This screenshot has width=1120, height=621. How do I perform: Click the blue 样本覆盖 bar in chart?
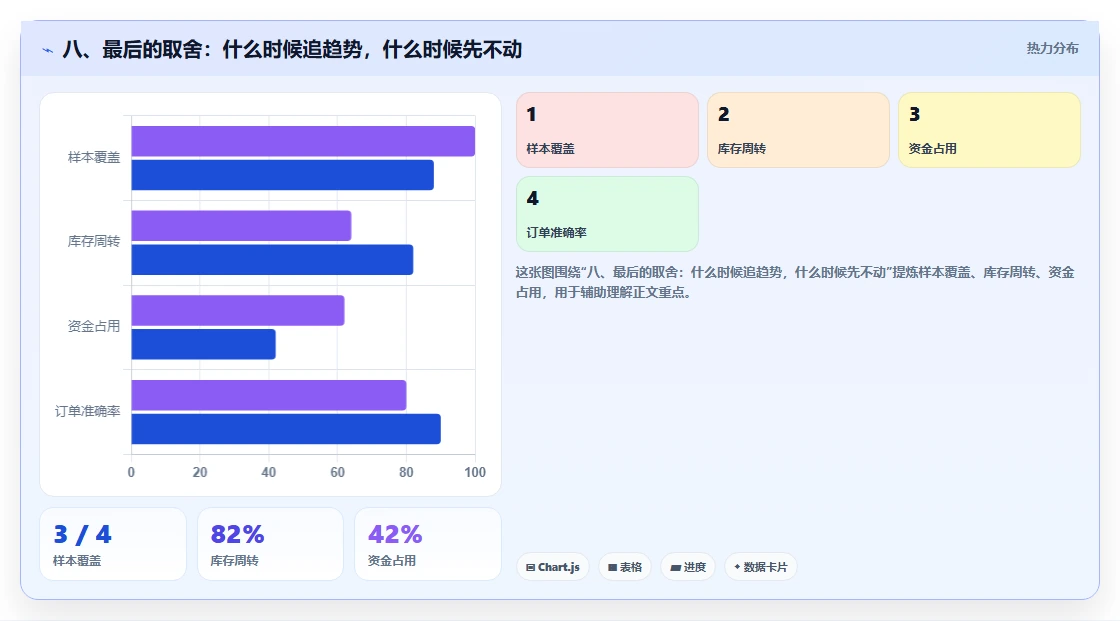click(x=282, y=175)
